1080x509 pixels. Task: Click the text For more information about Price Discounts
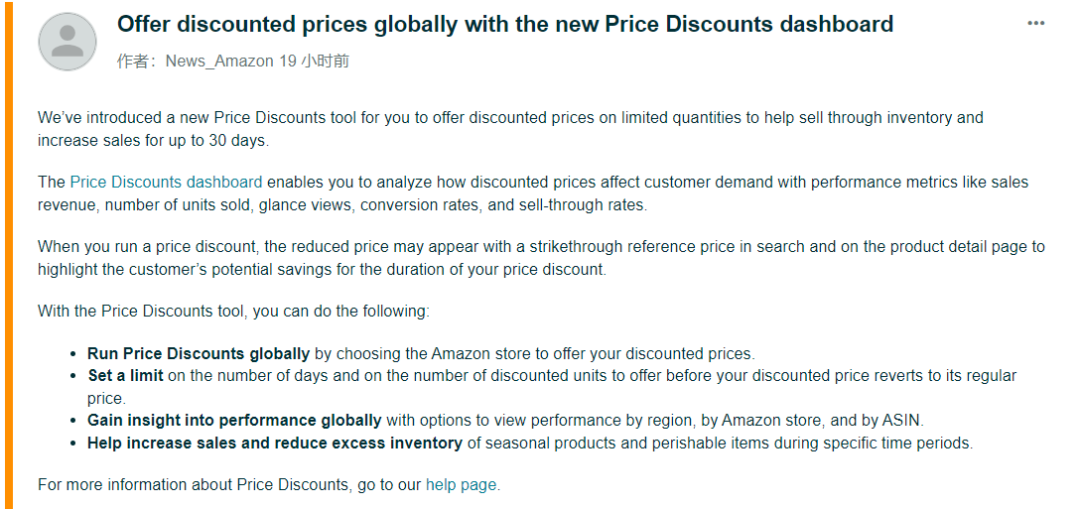tap(194, 484)
